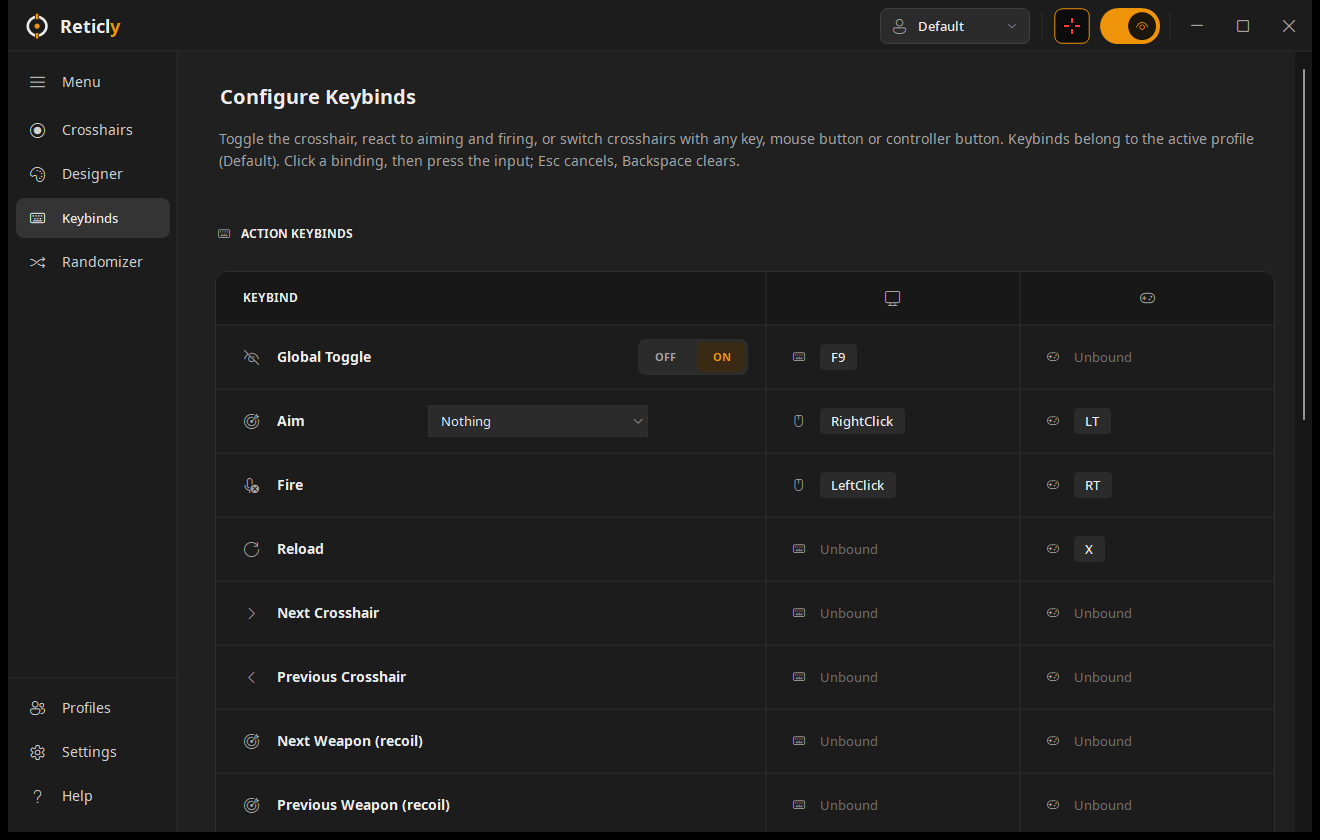This screenshot has height=840, width=1320.
Task: Click the LT controller binding for Aim
Action: pos(1092,421)
